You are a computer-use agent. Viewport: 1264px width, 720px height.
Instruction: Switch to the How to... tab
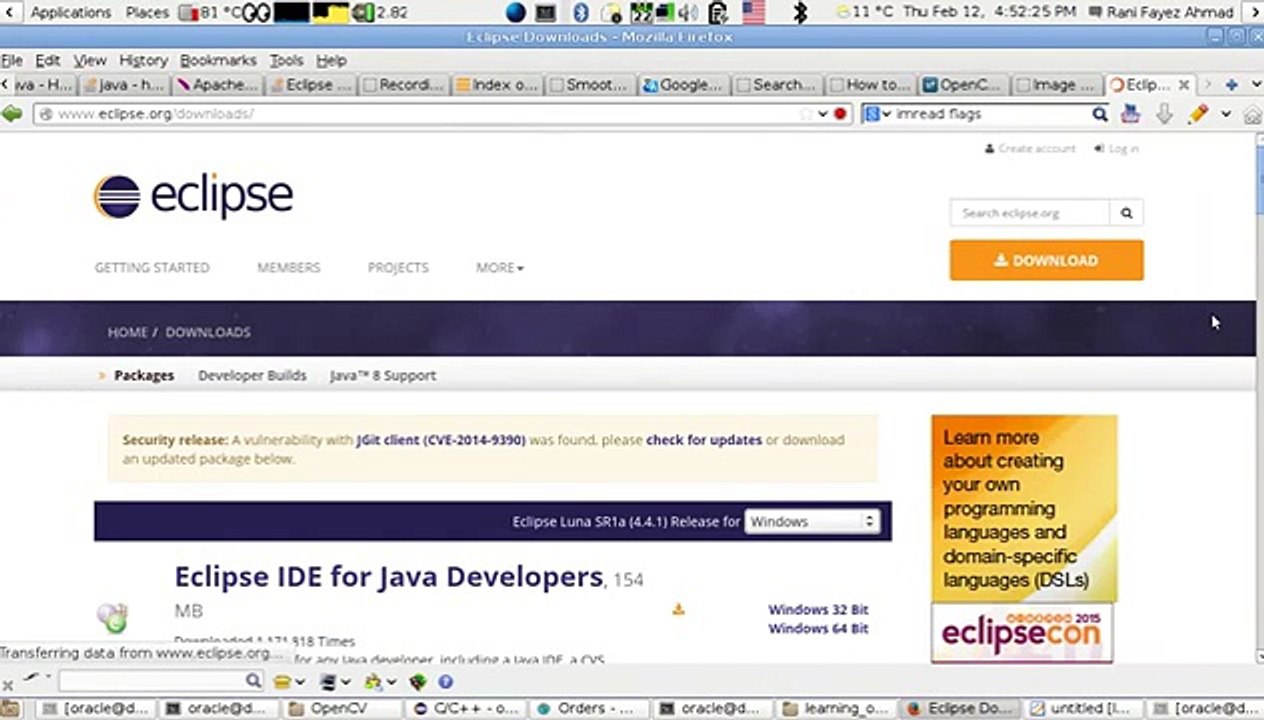(869, 85)
